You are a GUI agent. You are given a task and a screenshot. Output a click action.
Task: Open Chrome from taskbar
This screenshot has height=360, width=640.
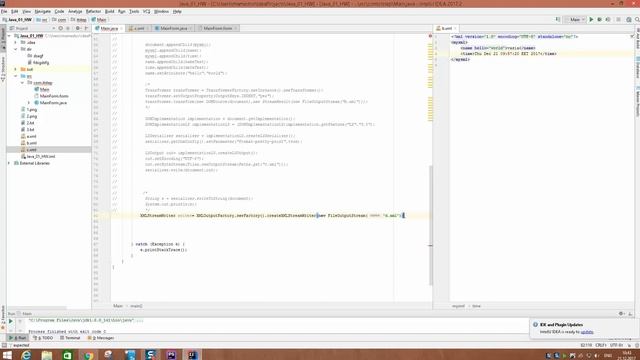click(x=88, y=355)
